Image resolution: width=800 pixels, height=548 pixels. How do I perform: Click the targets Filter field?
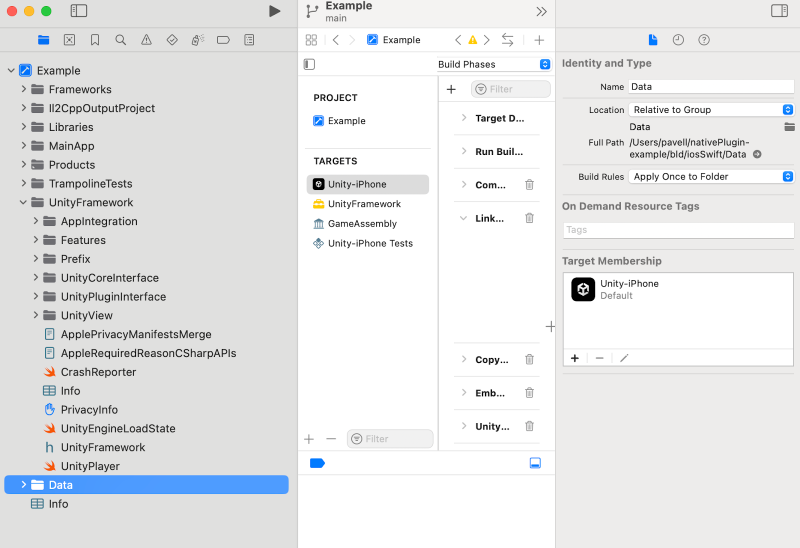pos(390,439)
